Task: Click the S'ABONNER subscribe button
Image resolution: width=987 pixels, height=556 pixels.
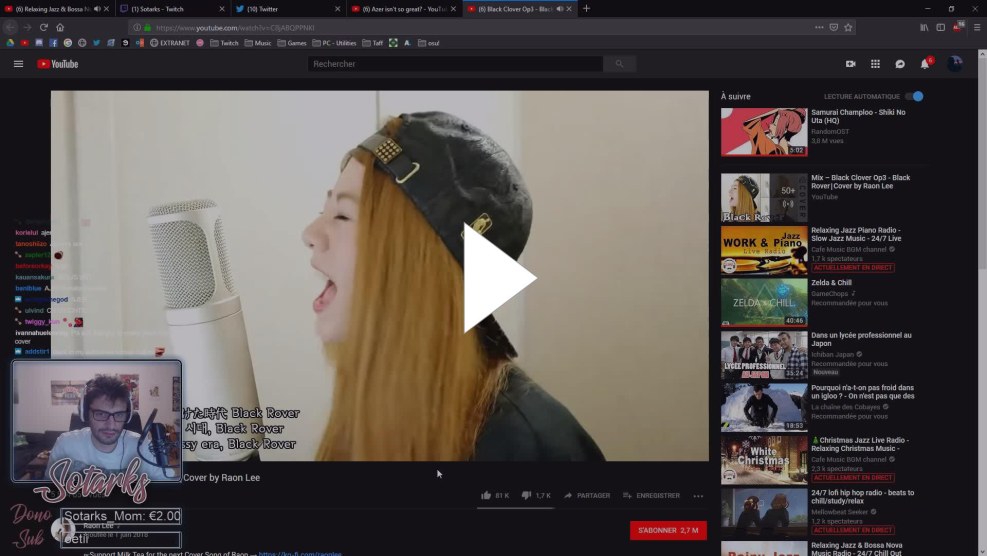Action: (x=668, y=530)
